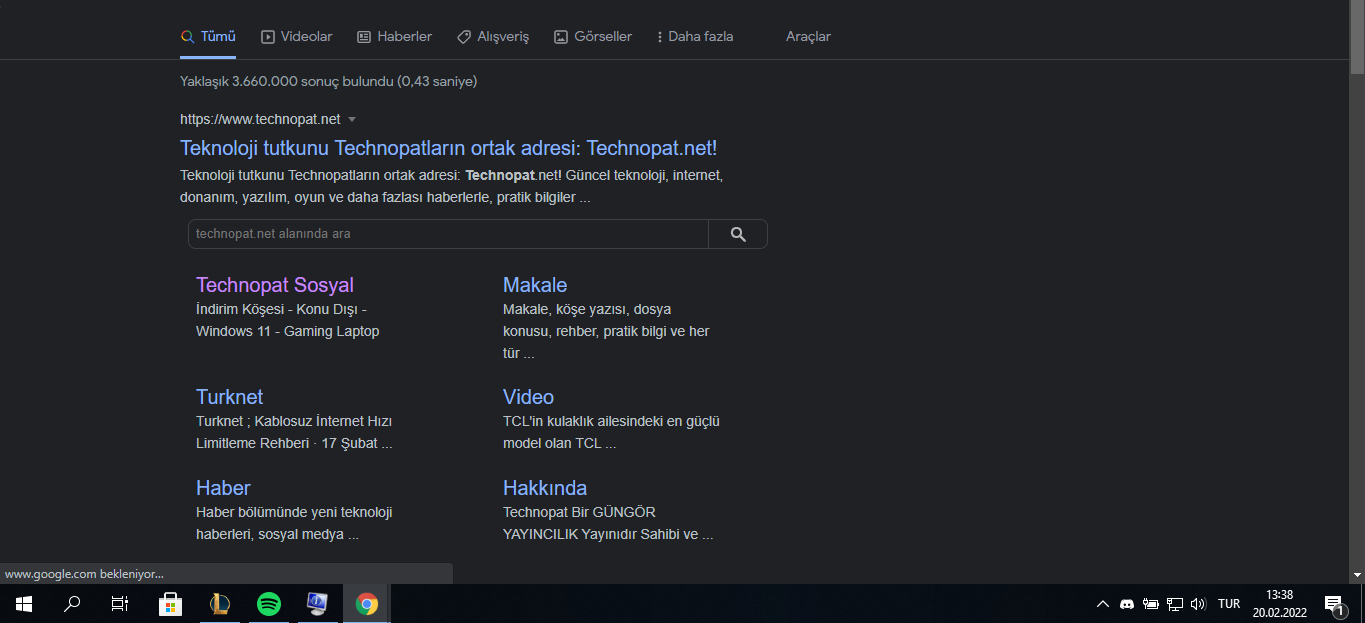Open the Daha fazla menu
Viewport: 1365px width, 623px height.
[694, 36]
